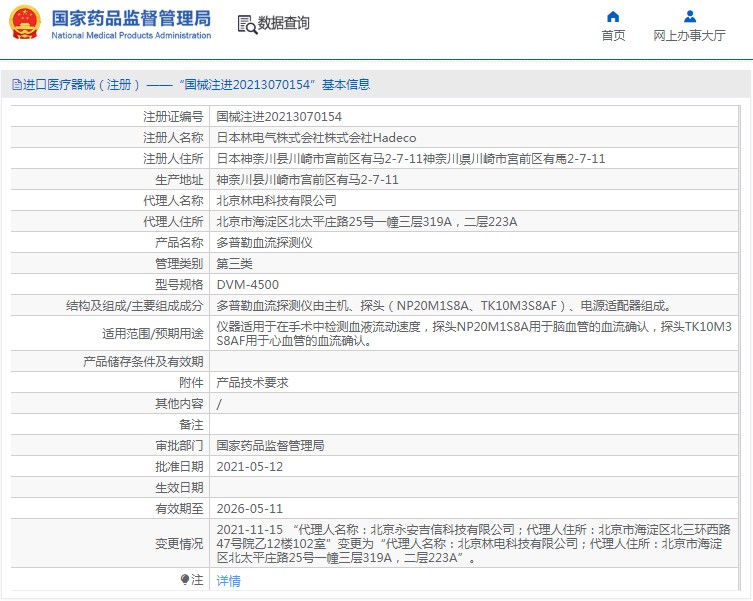
Task: Select approval date 2021-05-12
Action: pos(250,467)
